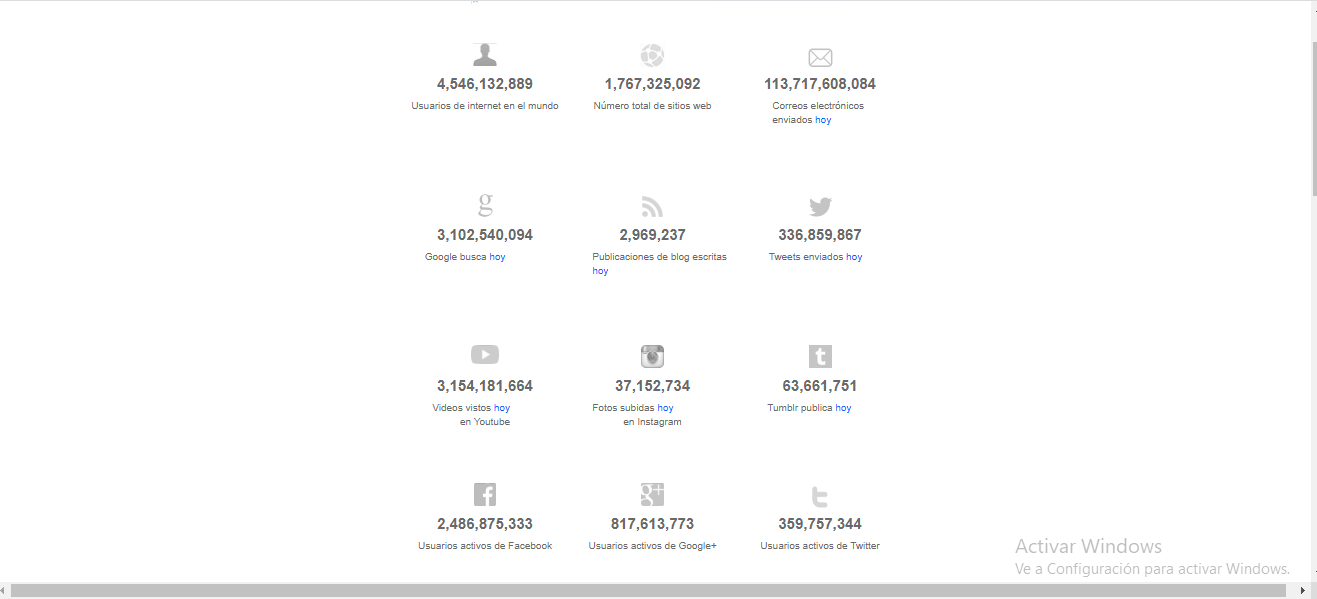Viewport: 1317px width, 599px height.
Task: Click 'Usuarios activos de Google+' label
Action: (x=652, y=546)
